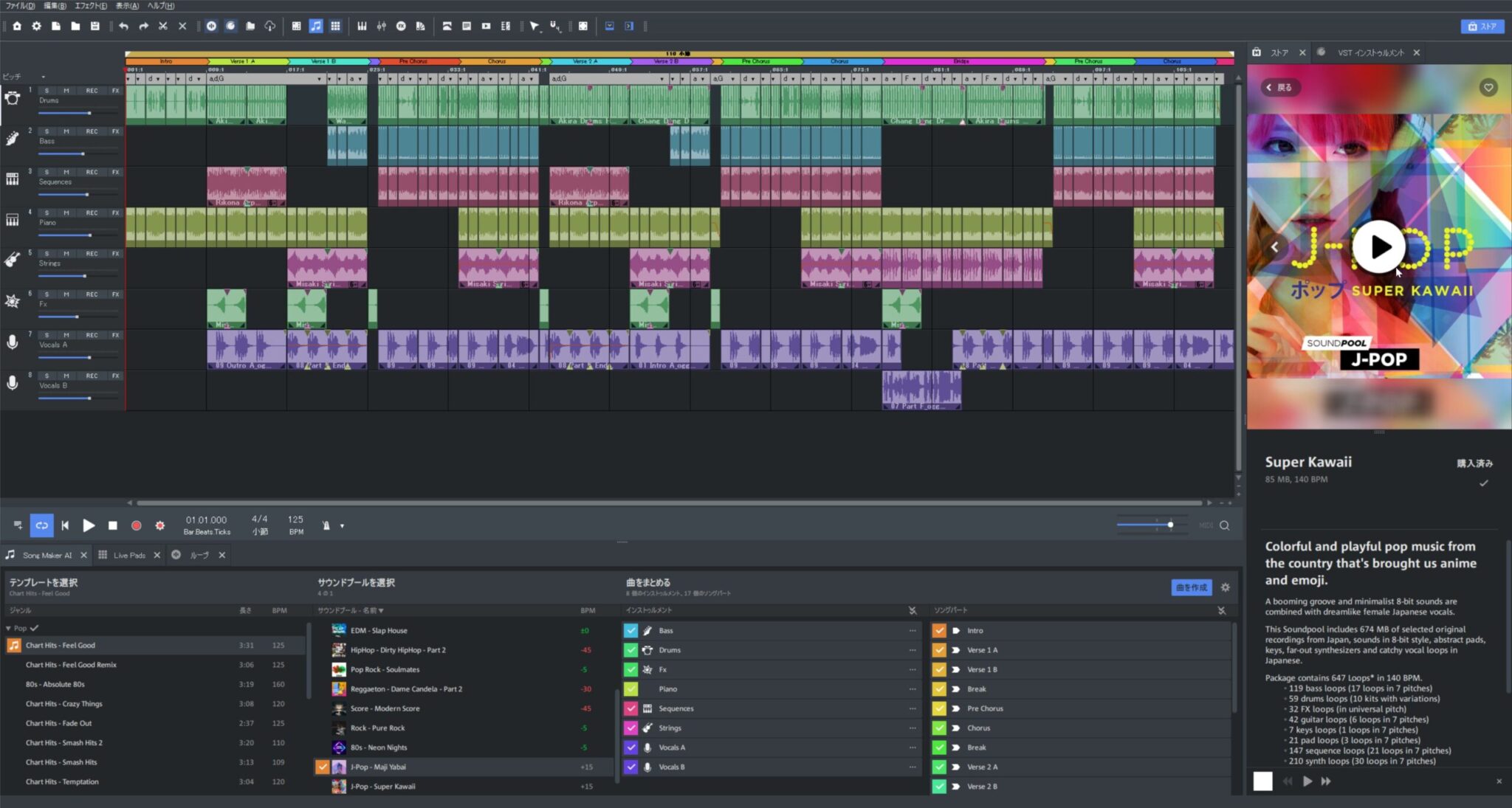This screenshot has height=808, width=1512.
Task: Click the 戻る button in the store panel
Action: [x=1282, y=87]
